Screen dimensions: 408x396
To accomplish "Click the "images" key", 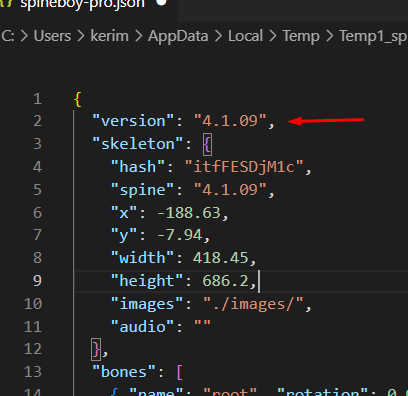I will coord(147,304).
